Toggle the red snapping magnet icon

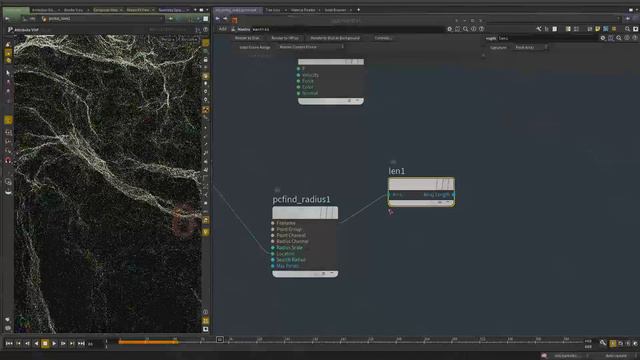[x=8, y=160]
